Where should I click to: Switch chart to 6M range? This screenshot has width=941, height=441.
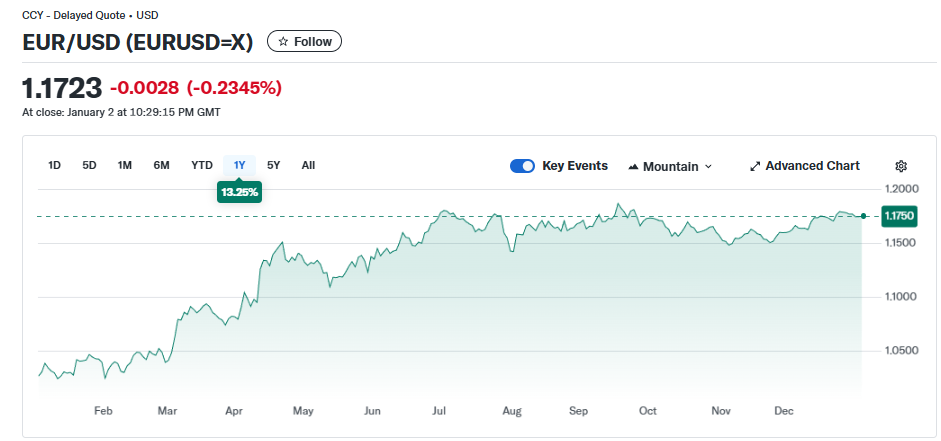tap(161, 165)
